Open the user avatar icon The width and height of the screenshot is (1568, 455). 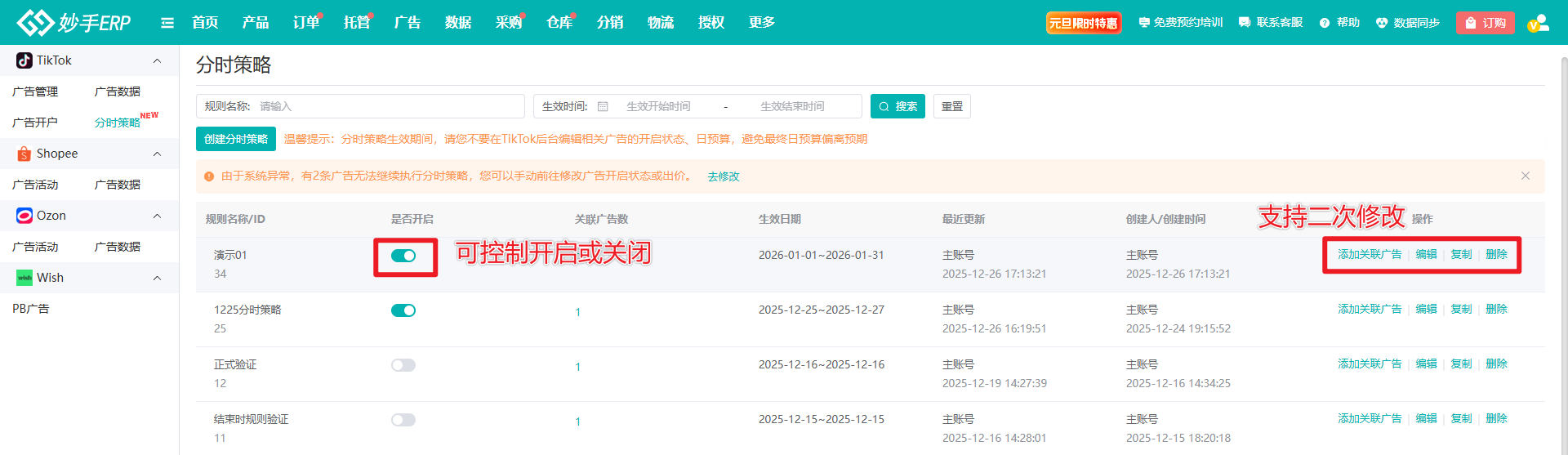1538,23
